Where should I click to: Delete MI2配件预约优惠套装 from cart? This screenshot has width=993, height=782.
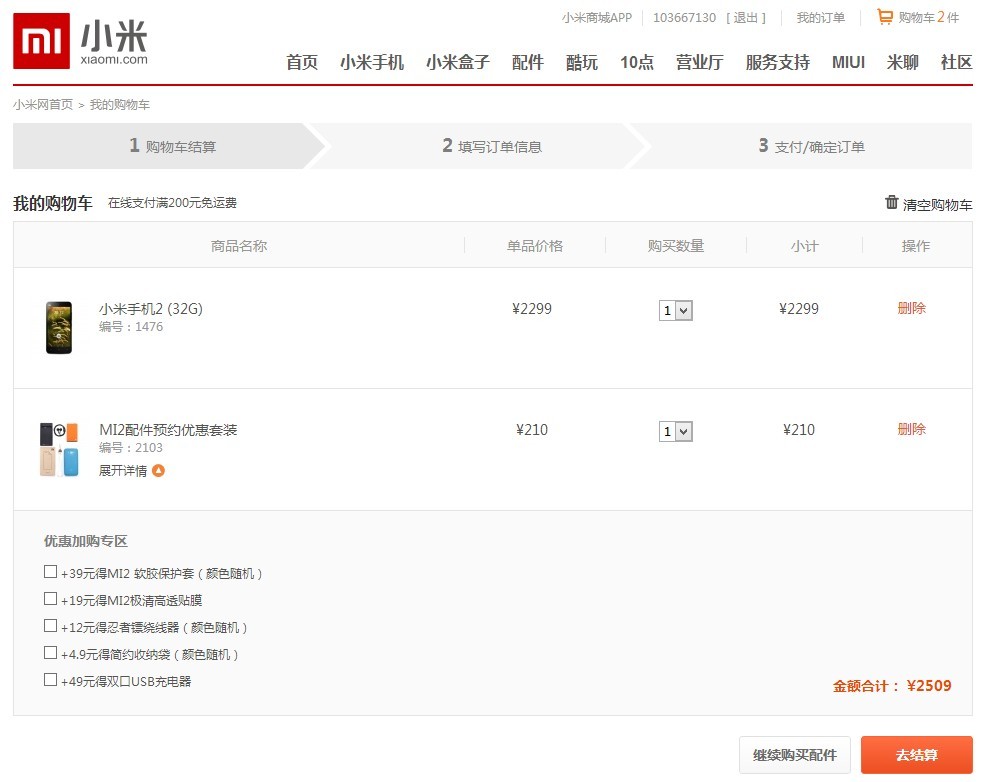click(x=911, y=429)
